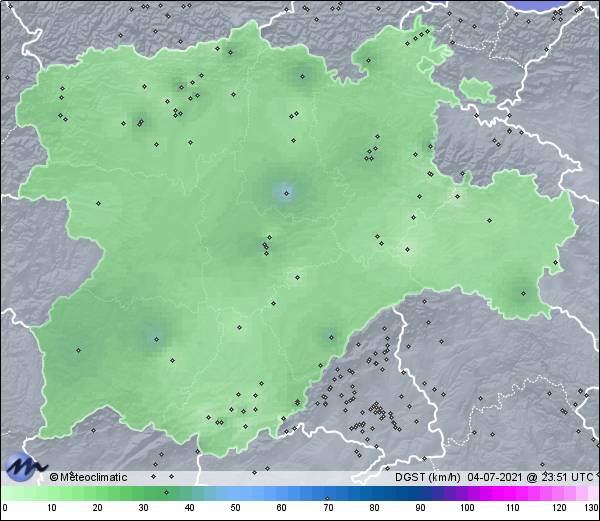Viewport: 600px width, 521px height.
Task: Click the legend value 100
Action: [x=467, y=508]
